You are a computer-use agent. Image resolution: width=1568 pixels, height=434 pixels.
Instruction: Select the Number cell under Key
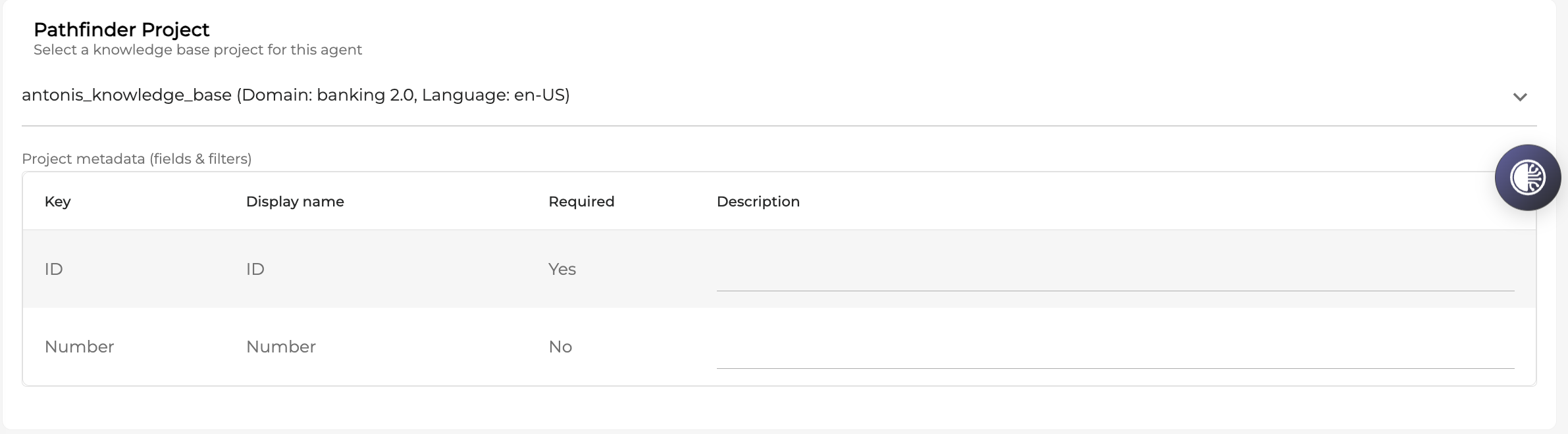[80, 347]
